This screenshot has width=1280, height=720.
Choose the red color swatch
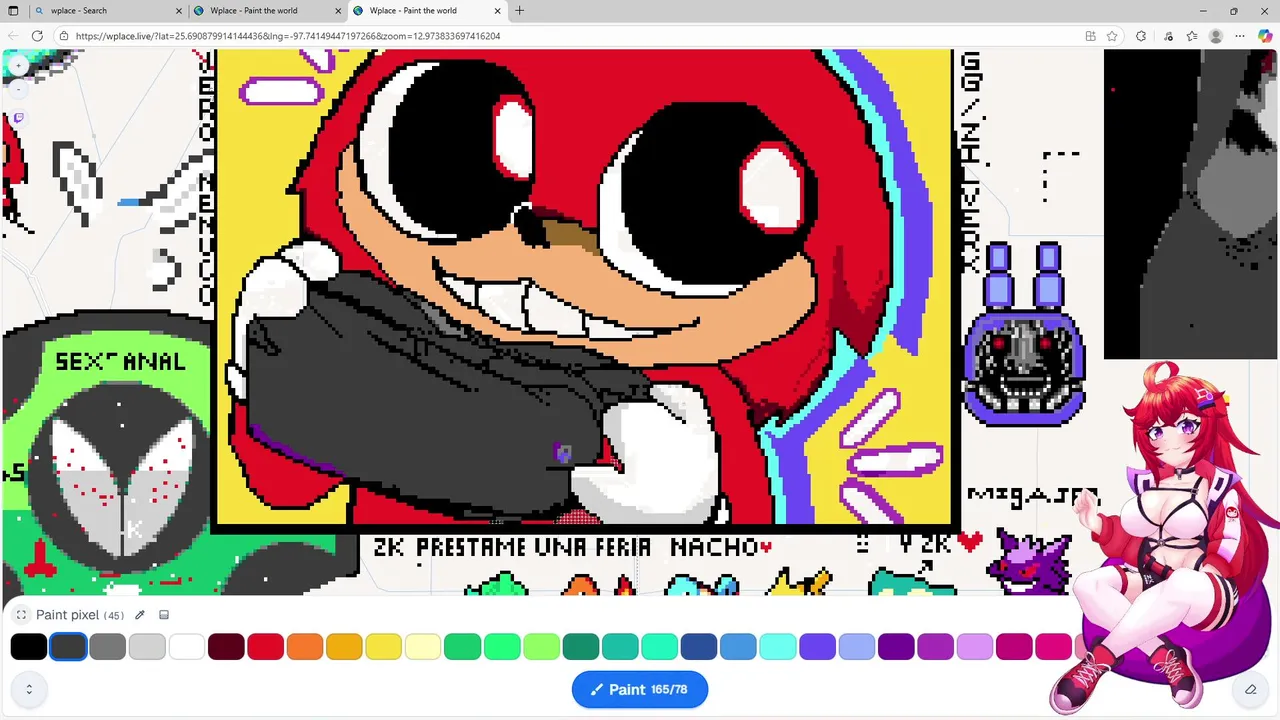click(x=266, y=647)
